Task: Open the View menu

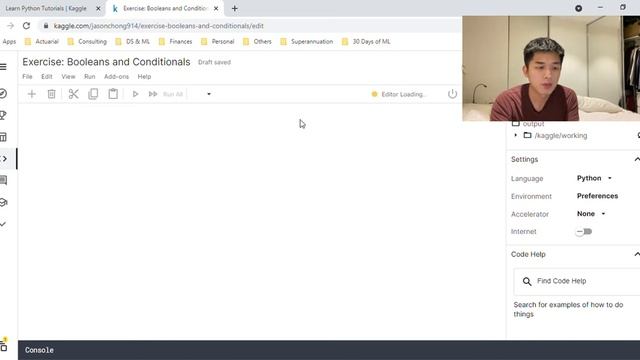Action: pos(68,77)
